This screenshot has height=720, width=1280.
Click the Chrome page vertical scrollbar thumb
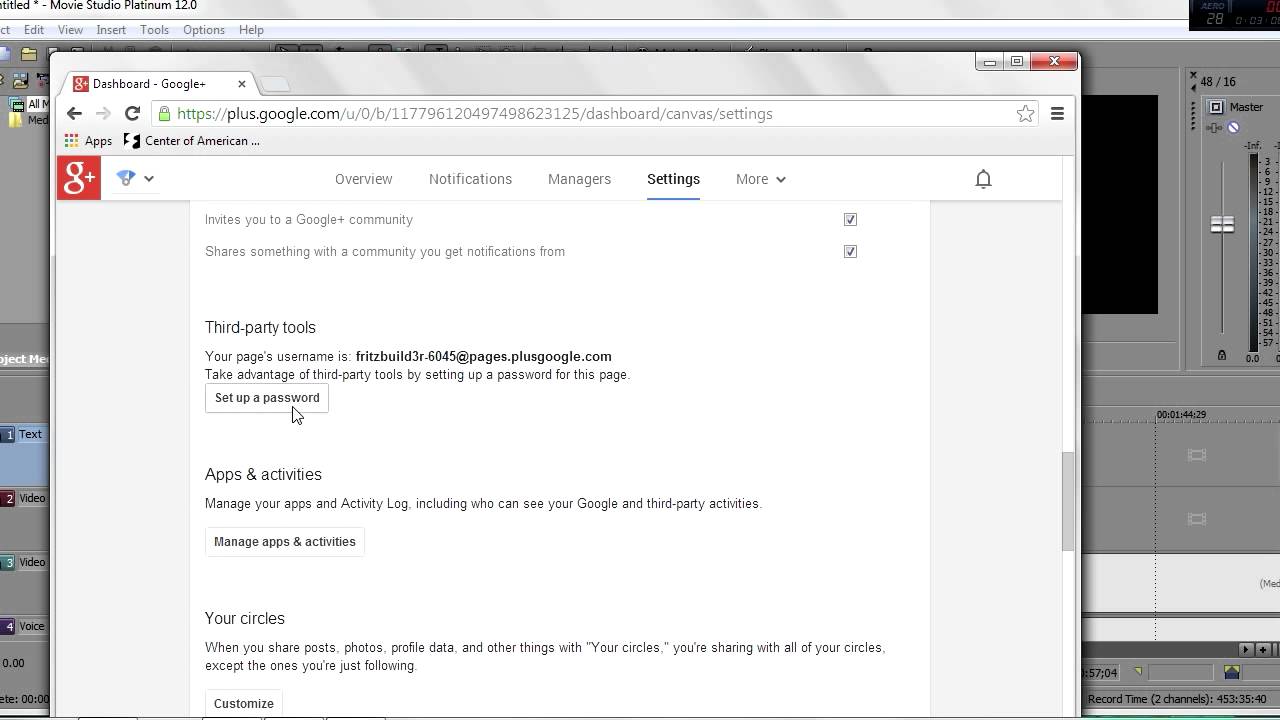click(x=1067, y=501)
